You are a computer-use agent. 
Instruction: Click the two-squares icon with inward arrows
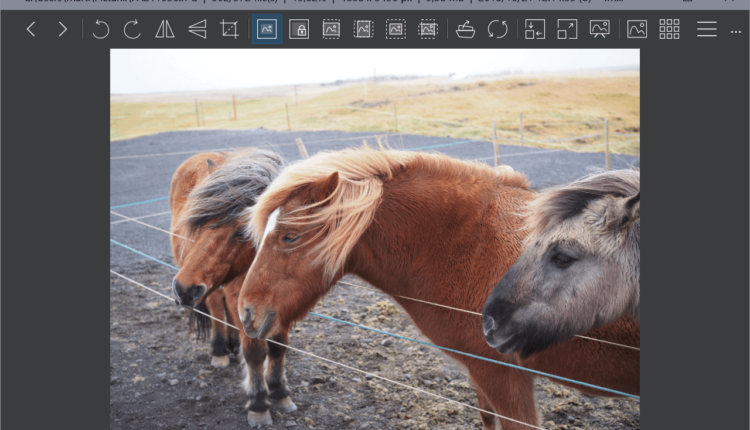point(535,30)
